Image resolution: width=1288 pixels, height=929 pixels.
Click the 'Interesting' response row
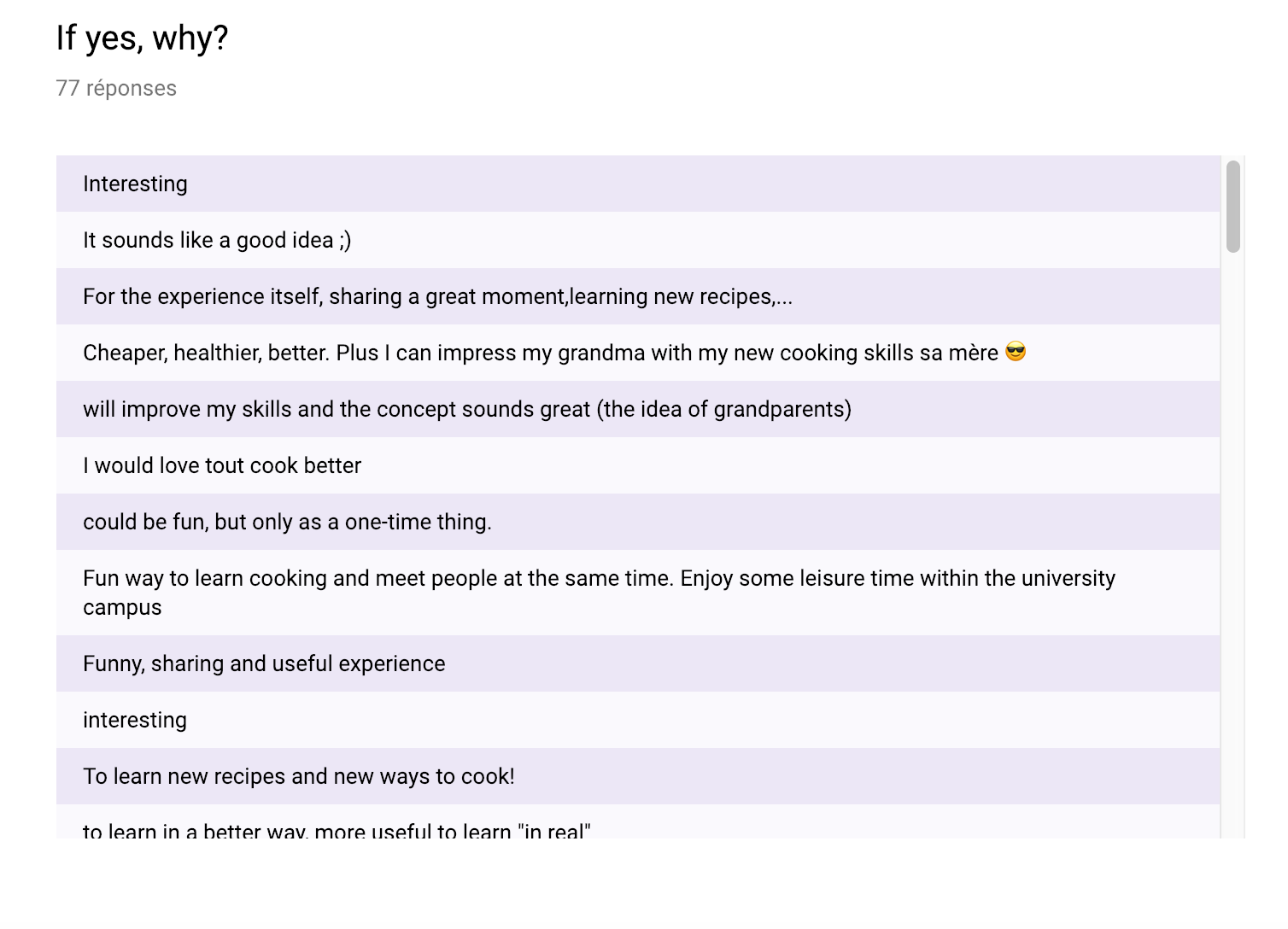(638, 184)
